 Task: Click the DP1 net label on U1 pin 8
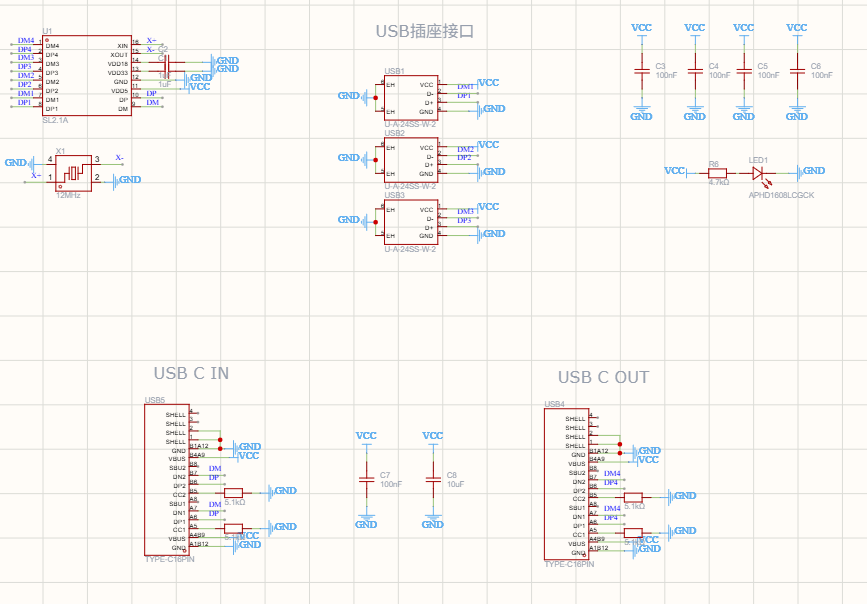24,102
